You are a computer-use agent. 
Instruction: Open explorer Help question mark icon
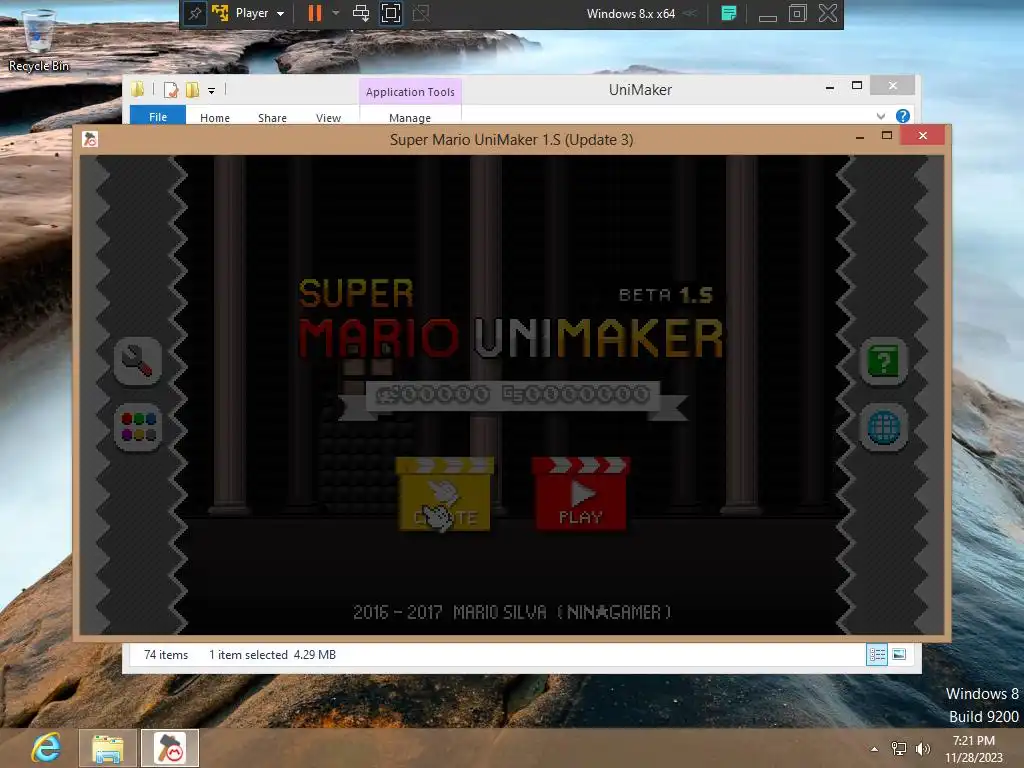click(903, 116)
